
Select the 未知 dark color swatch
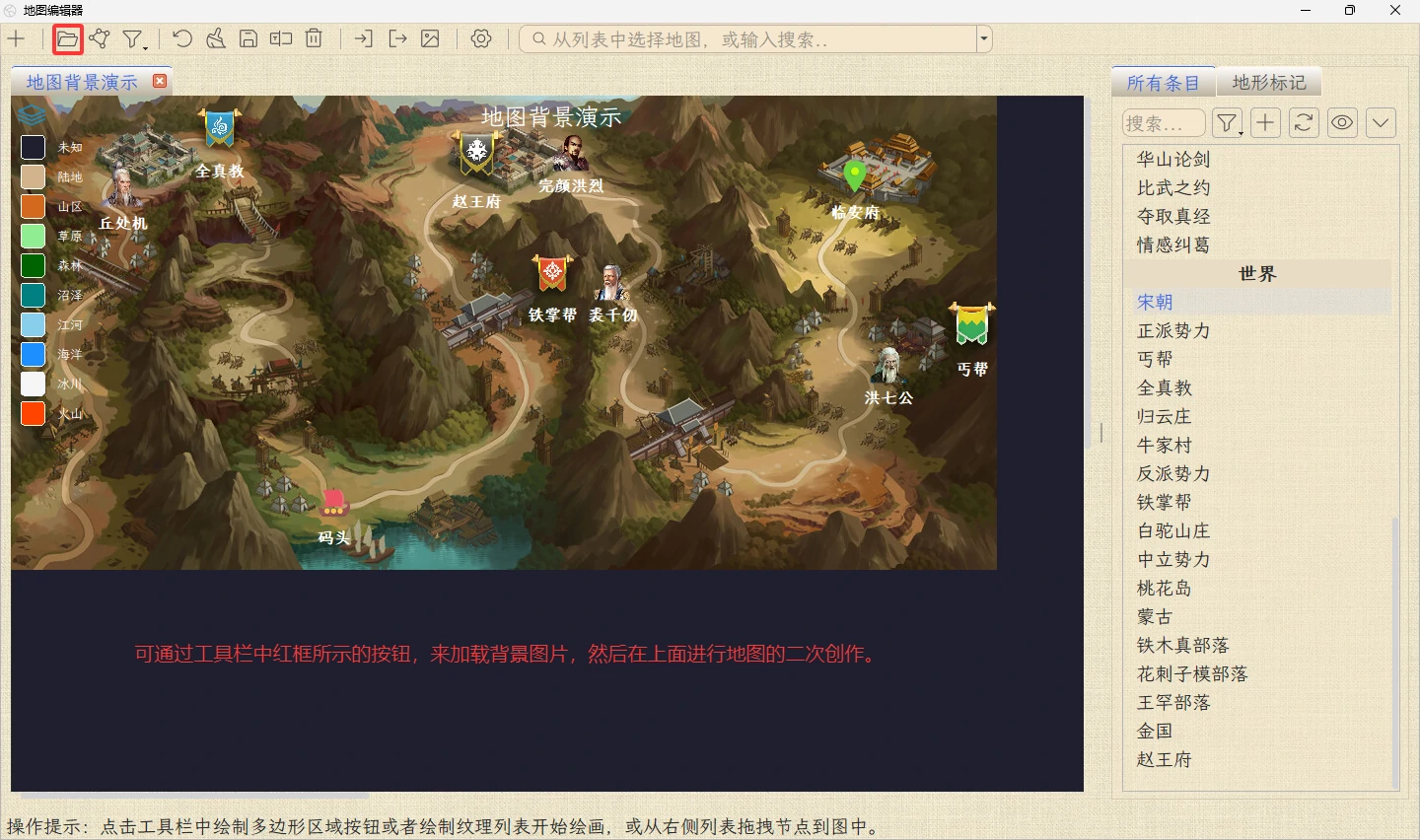coord(34,147)
